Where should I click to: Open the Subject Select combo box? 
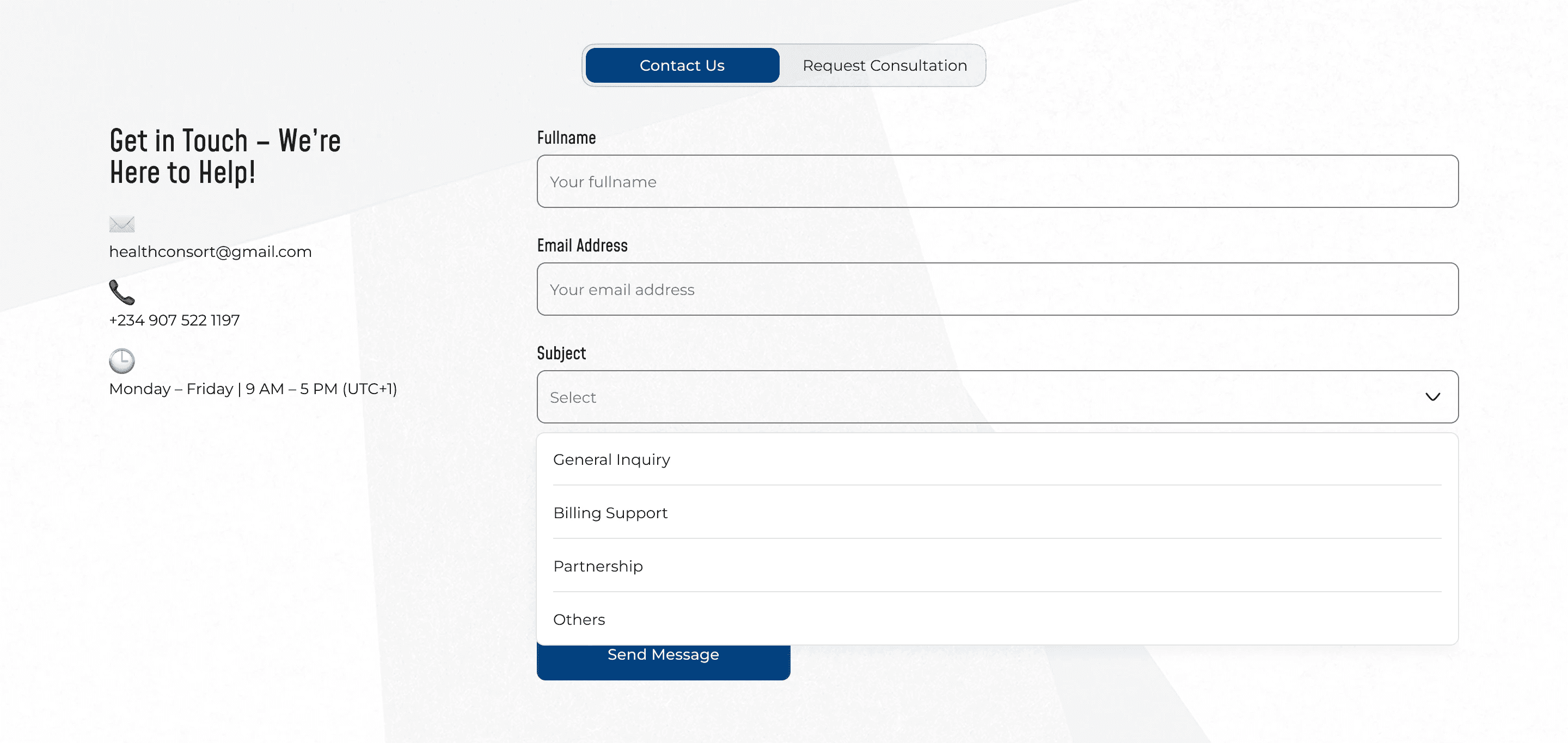pos(974,397)
